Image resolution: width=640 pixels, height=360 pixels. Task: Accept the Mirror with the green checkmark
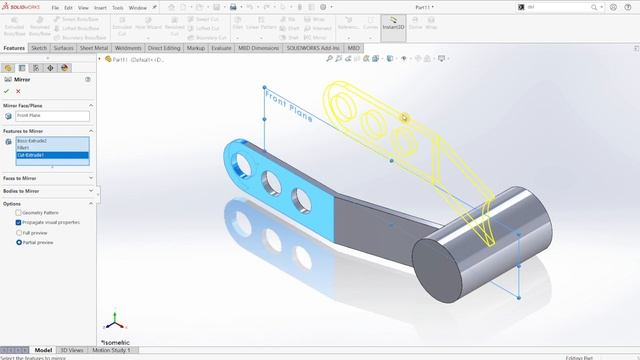click(6, 91)
